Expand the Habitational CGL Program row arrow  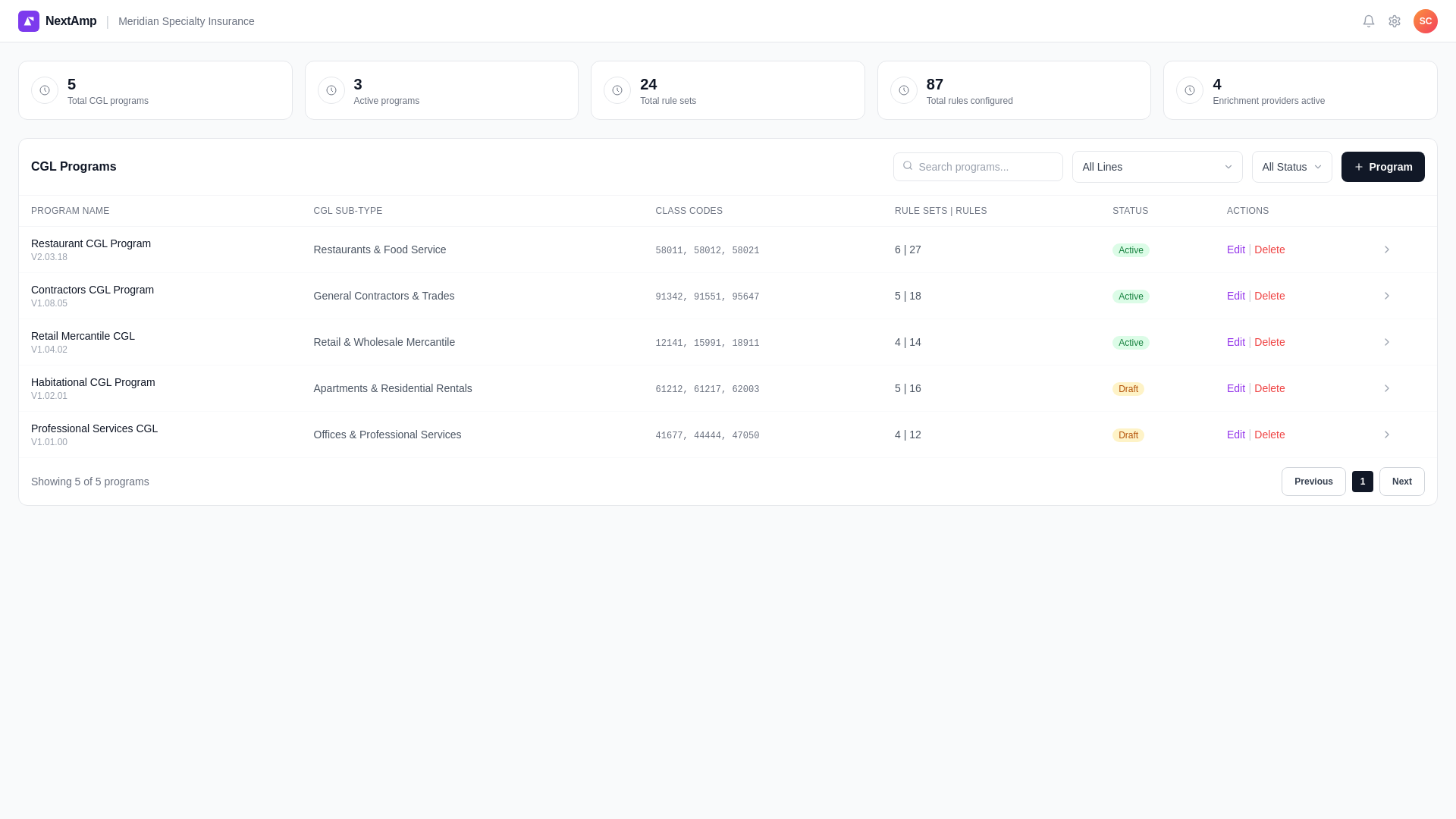pyautogui.click(x=1387, y=388)
